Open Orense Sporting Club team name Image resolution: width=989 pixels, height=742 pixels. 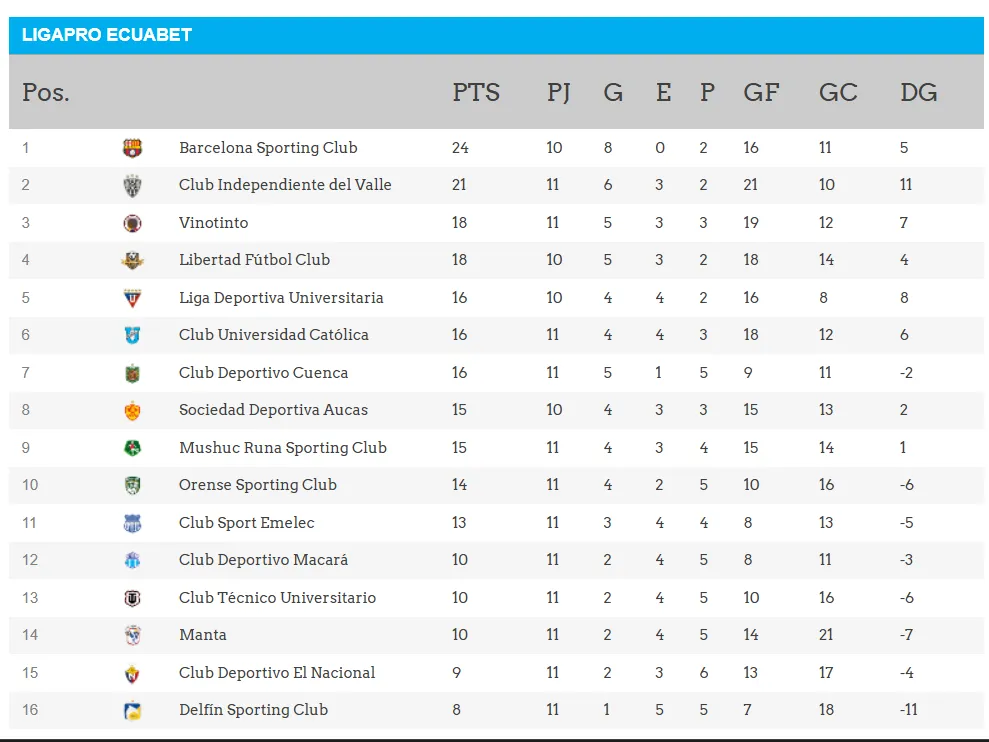click(258, 485)
